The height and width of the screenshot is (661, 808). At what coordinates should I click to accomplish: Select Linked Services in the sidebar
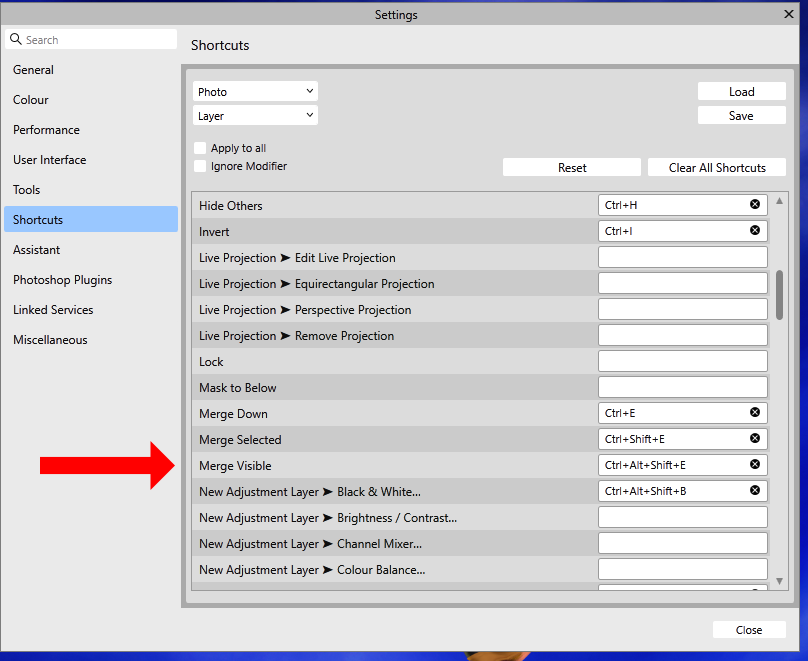click(x=53, y=309)
